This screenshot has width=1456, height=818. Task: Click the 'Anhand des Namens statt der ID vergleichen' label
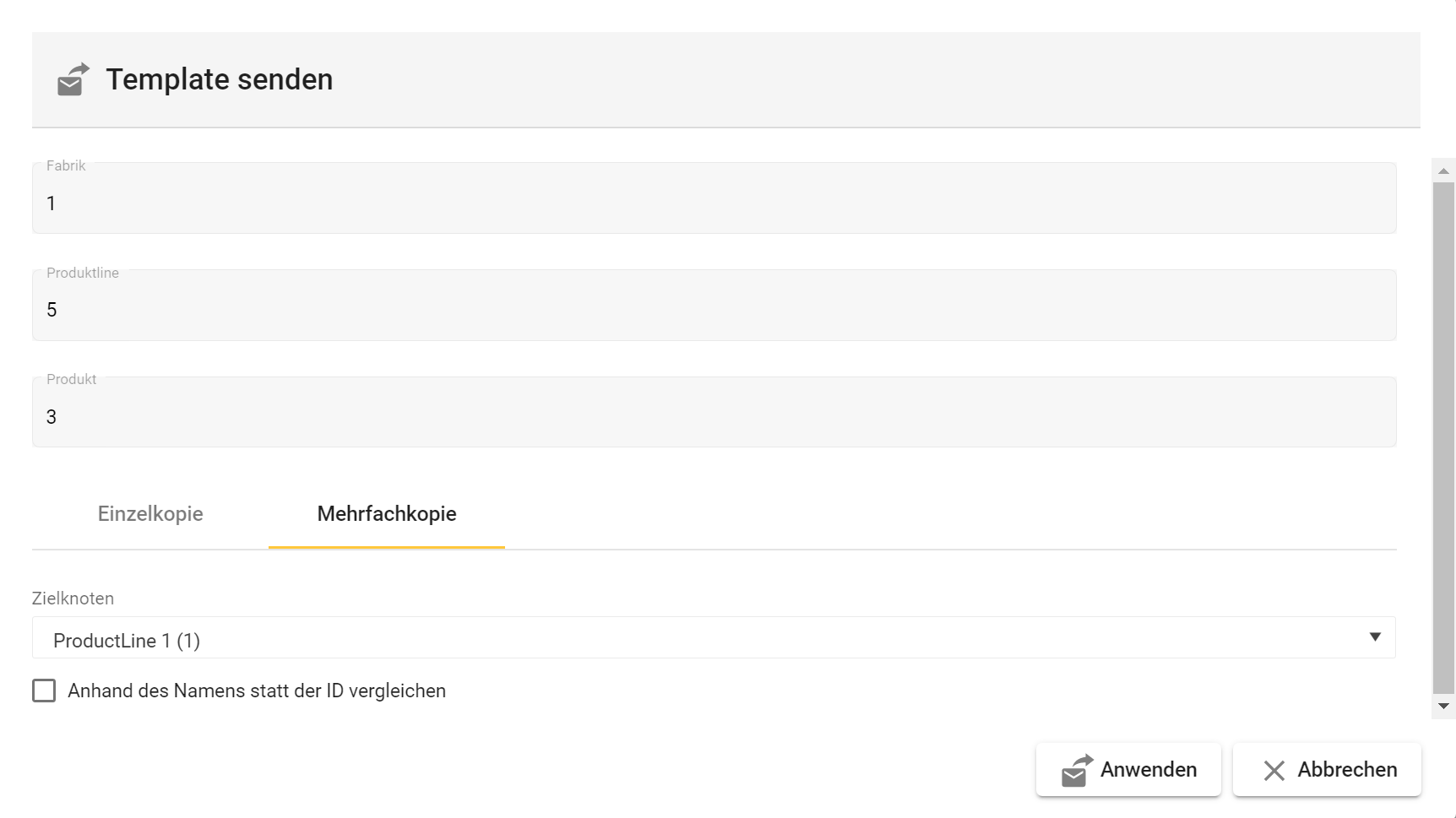[257, 691]
